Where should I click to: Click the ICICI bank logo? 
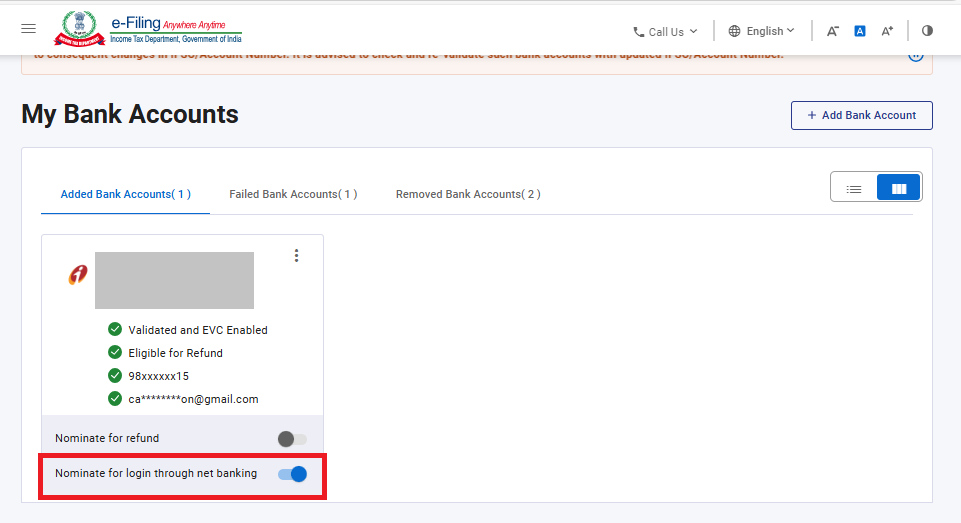[77, 275]
